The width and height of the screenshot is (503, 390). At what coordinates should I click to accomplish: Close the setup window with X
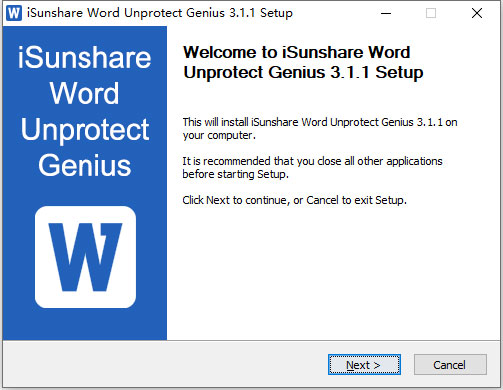pos(477,13)
